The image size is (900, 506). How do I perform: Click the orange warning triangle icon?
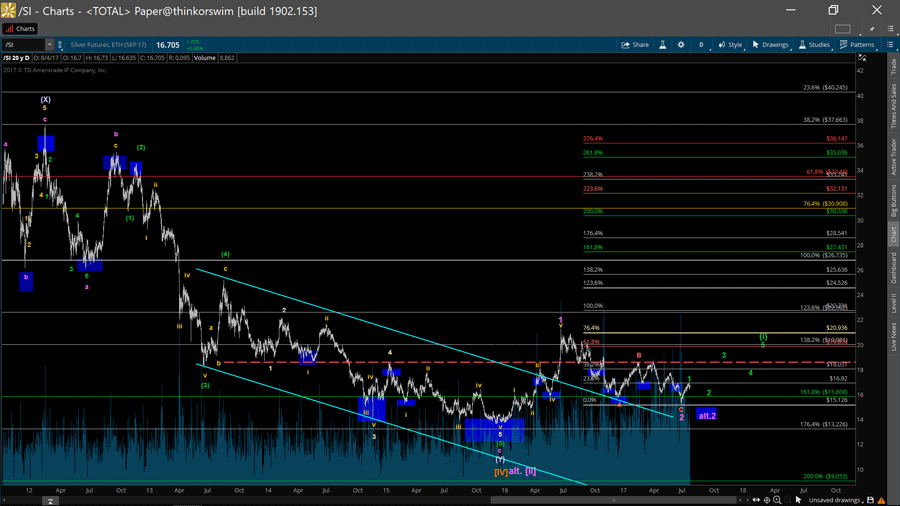pos(882,500)
